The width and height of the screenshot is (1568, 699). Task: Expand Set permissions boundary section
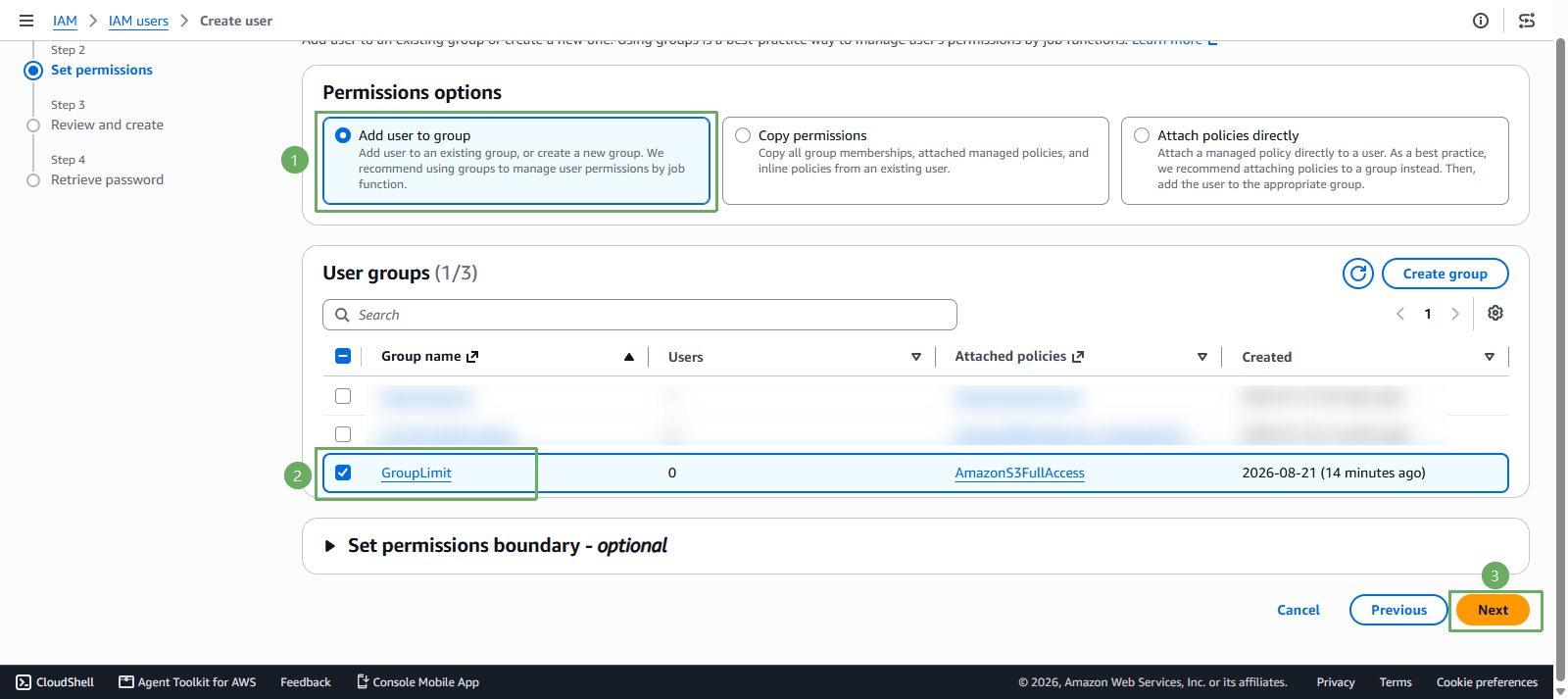tap(330, 546)
